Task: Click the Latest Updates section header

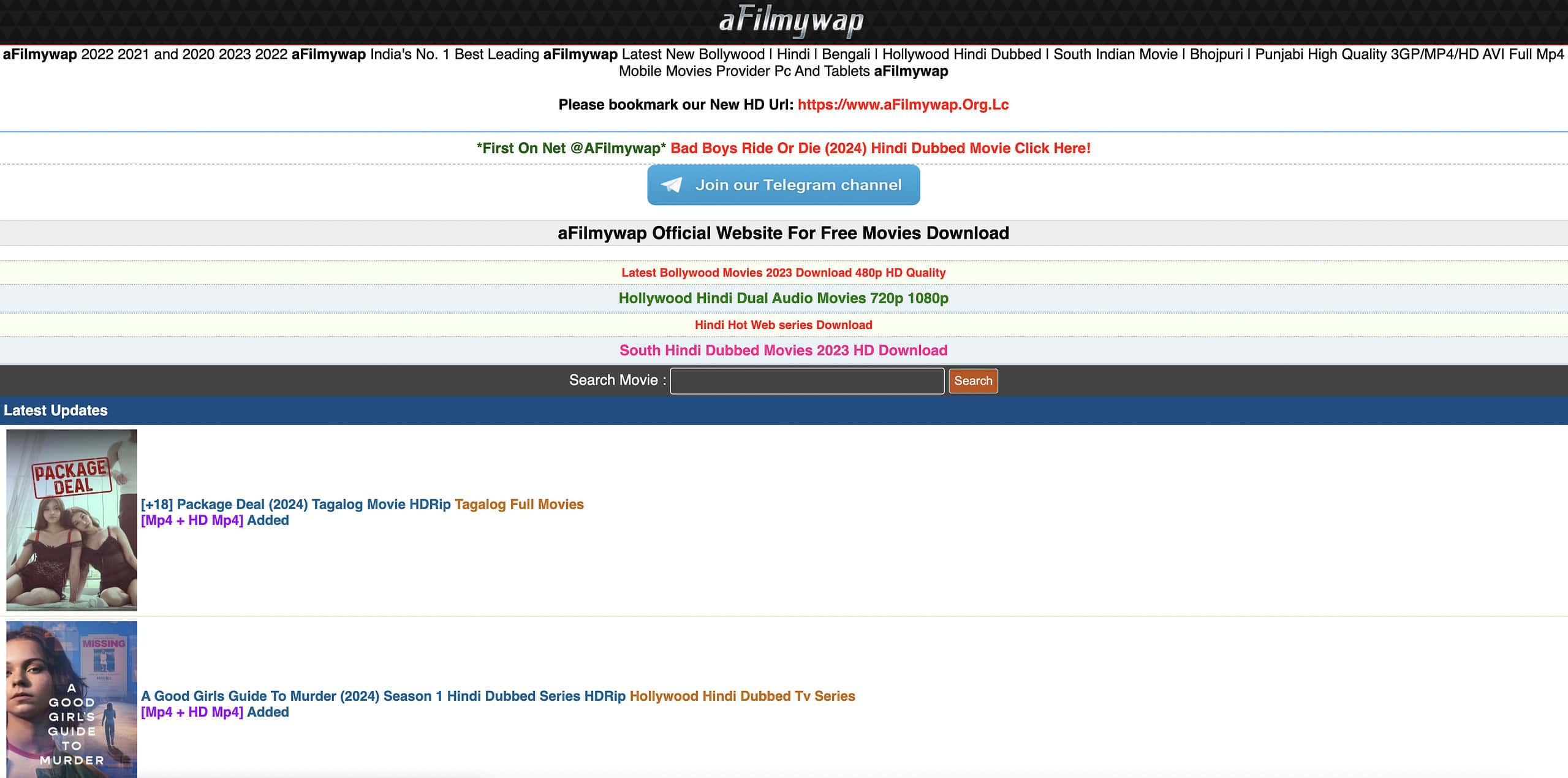Action: 56,410
